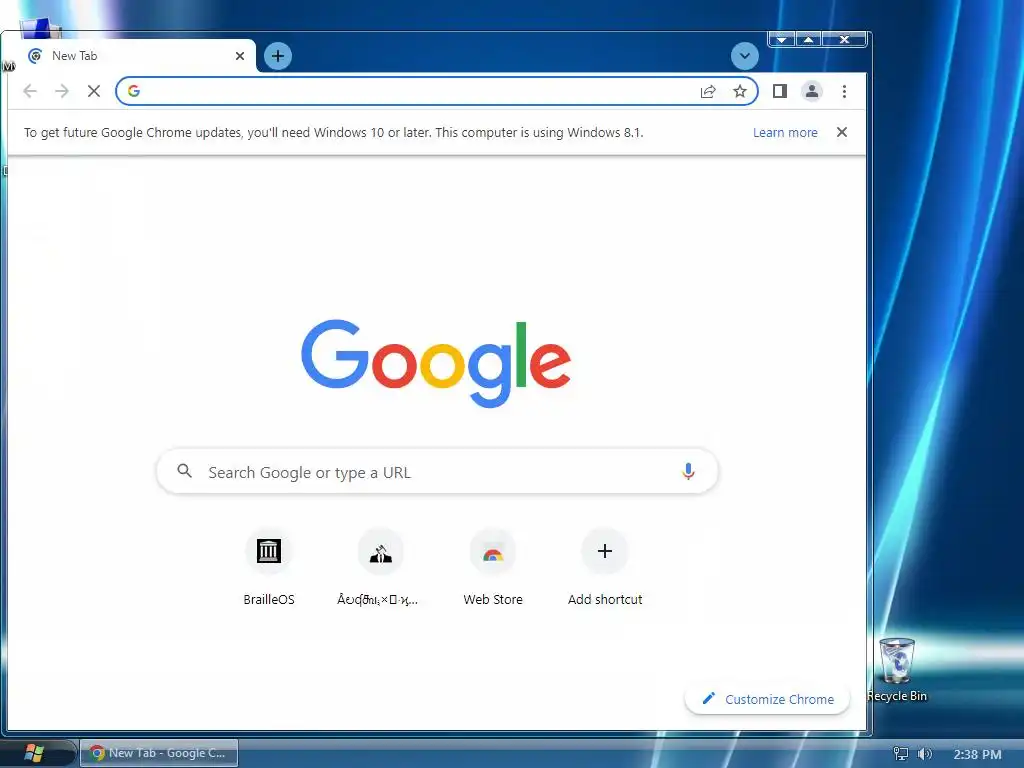Open the Web Store shortcut
Viewport: 1024px width, 768px height.
(493, 568)
